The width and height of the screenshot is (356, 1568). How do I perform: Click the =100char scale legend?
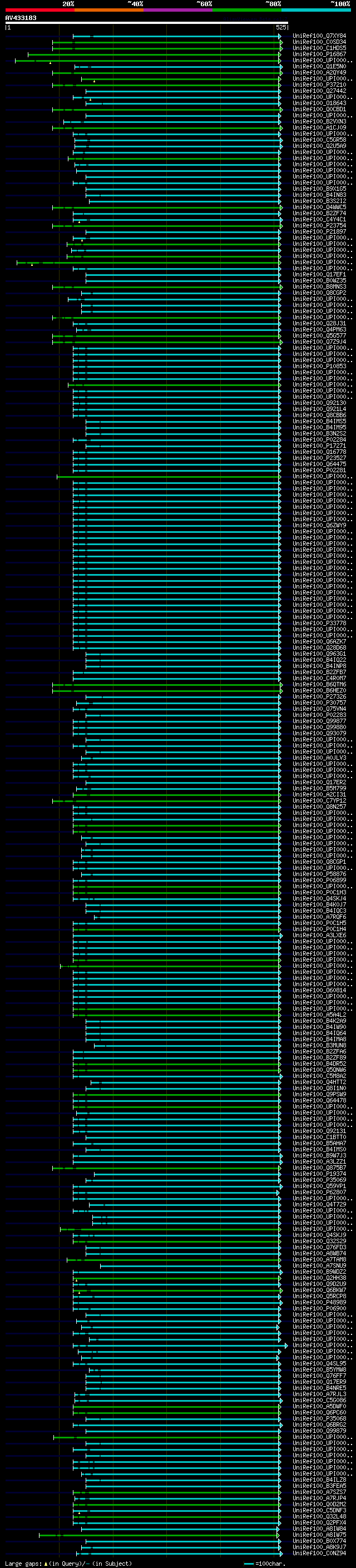(265, 1563)
